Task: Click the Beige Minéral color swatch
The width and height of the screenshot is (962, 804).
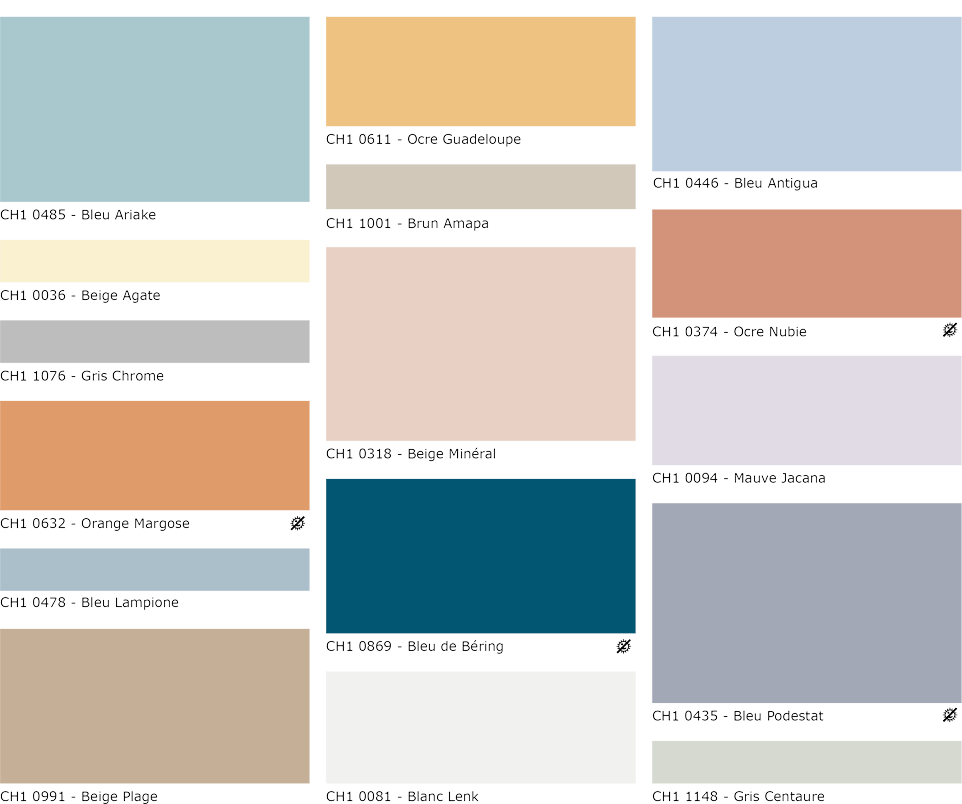Action: click(x=481, y=344)
